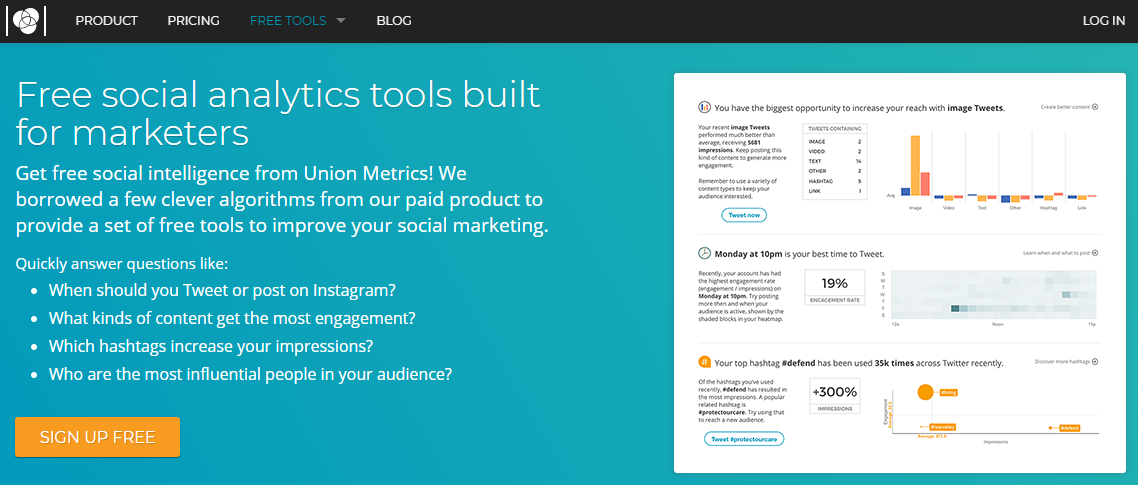Click the #ncevalley label in scatter chart

click(x=943, y=428)
